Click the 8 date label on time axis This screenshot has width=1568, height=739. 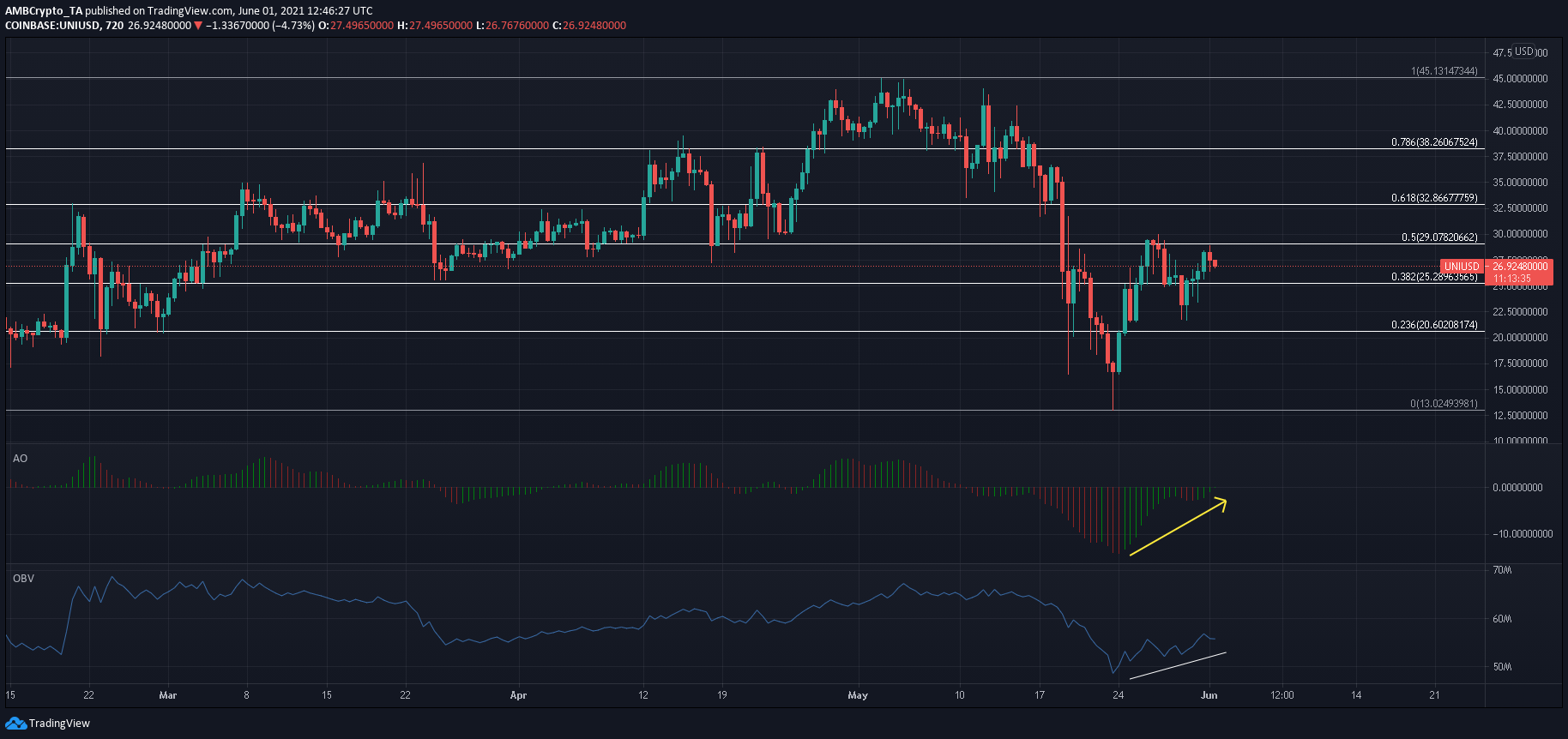click(x=247, y=695)
